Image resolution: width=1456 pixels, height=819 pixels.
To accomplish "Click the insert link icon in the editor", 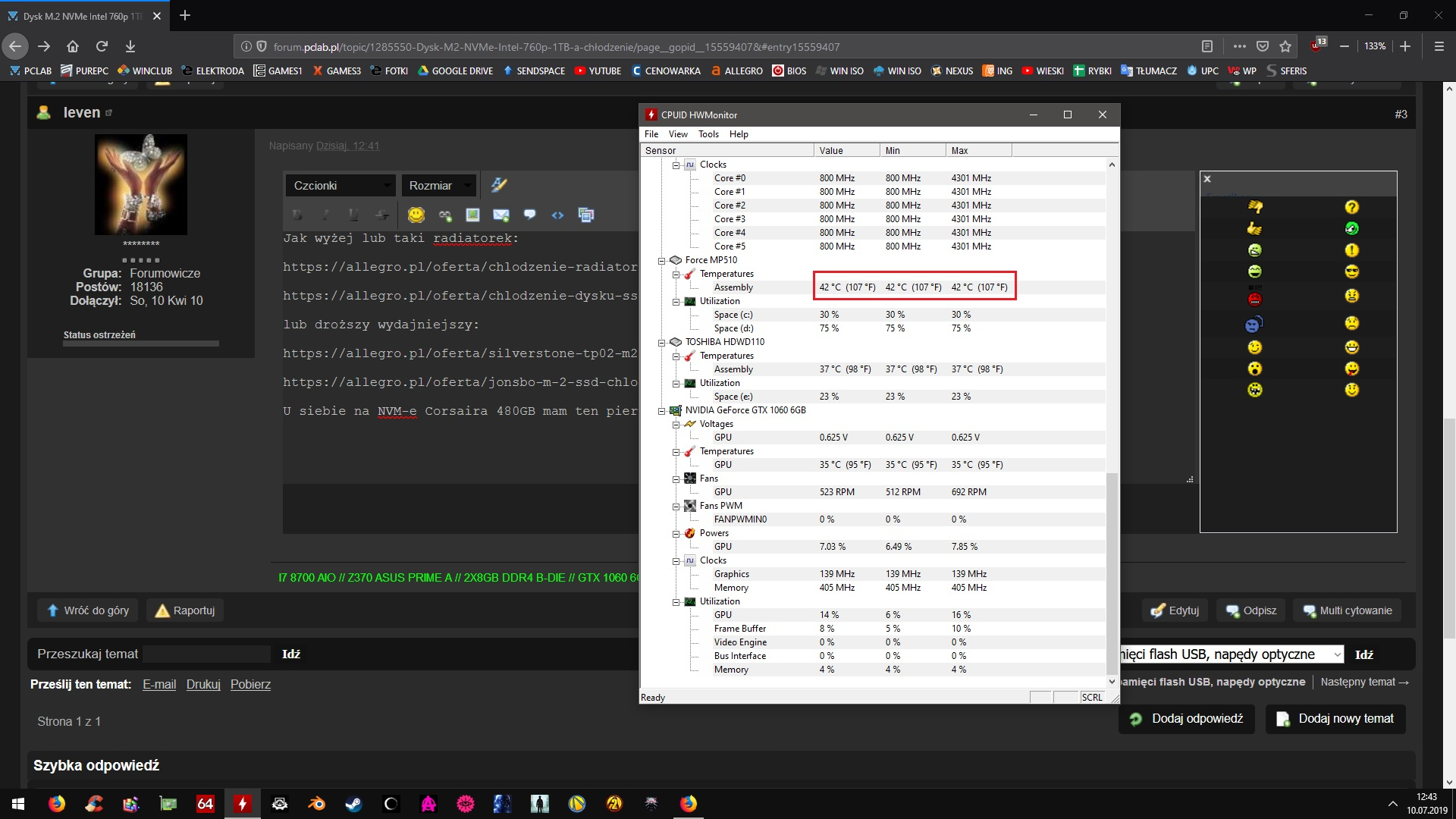I will point(444,215).
